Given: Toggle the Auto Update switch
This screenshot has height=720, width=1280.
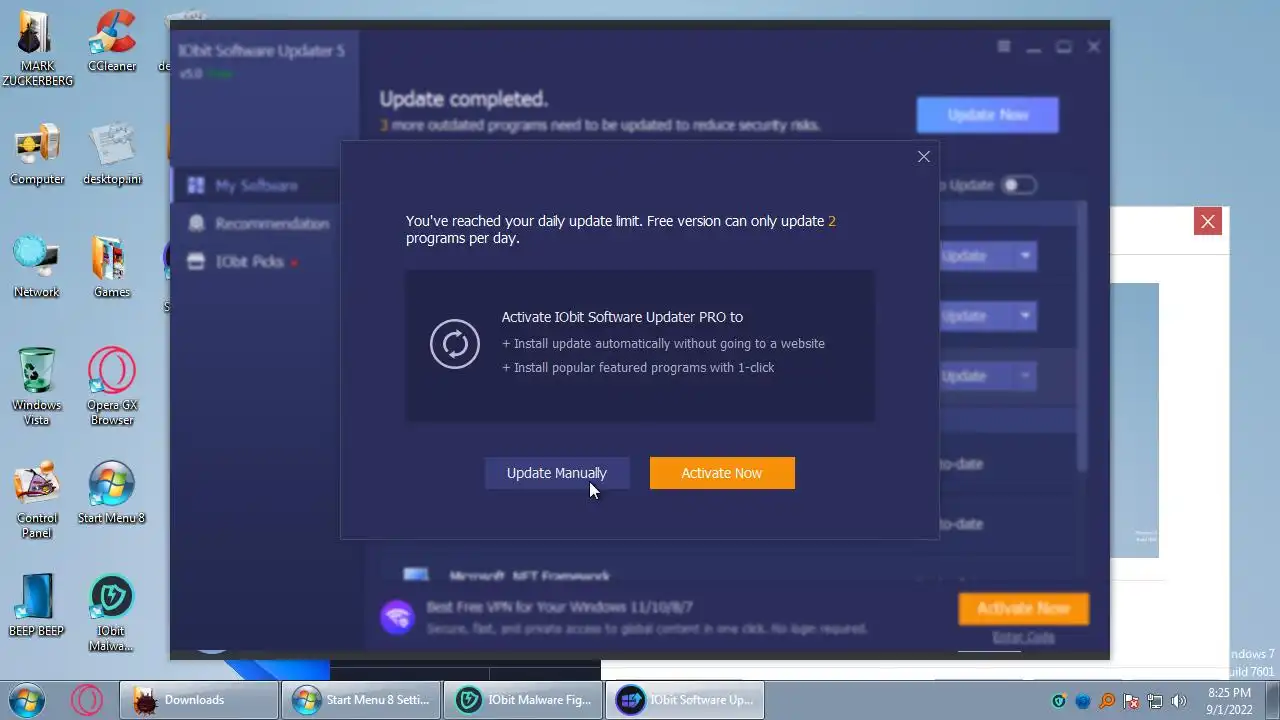Looking at the screenshot, I should coord(1019,185).
